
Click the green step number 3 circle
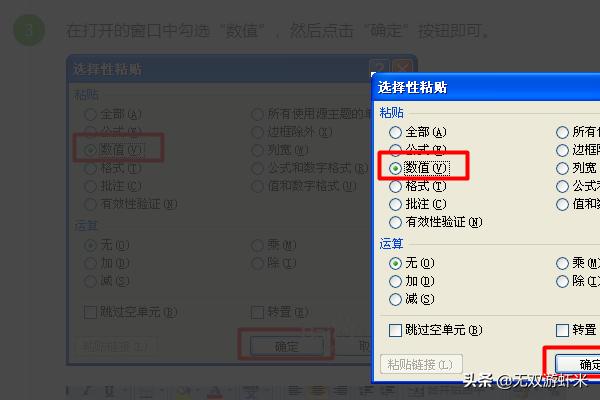29,30
